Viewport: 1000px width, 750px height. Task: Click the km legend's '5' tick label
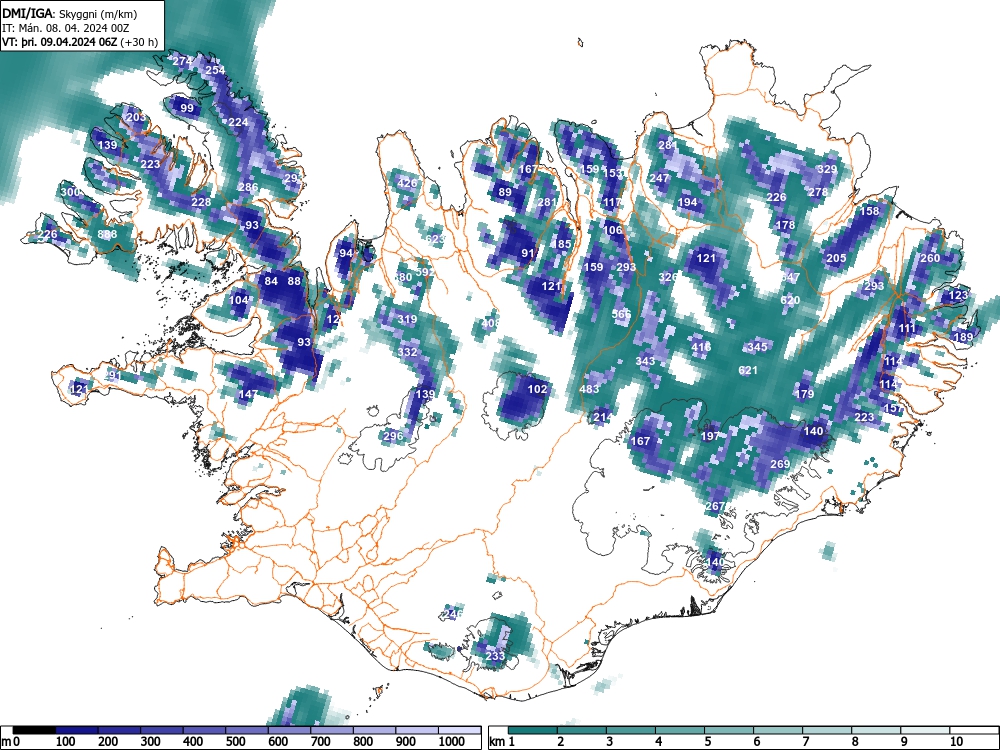[707, 742]
